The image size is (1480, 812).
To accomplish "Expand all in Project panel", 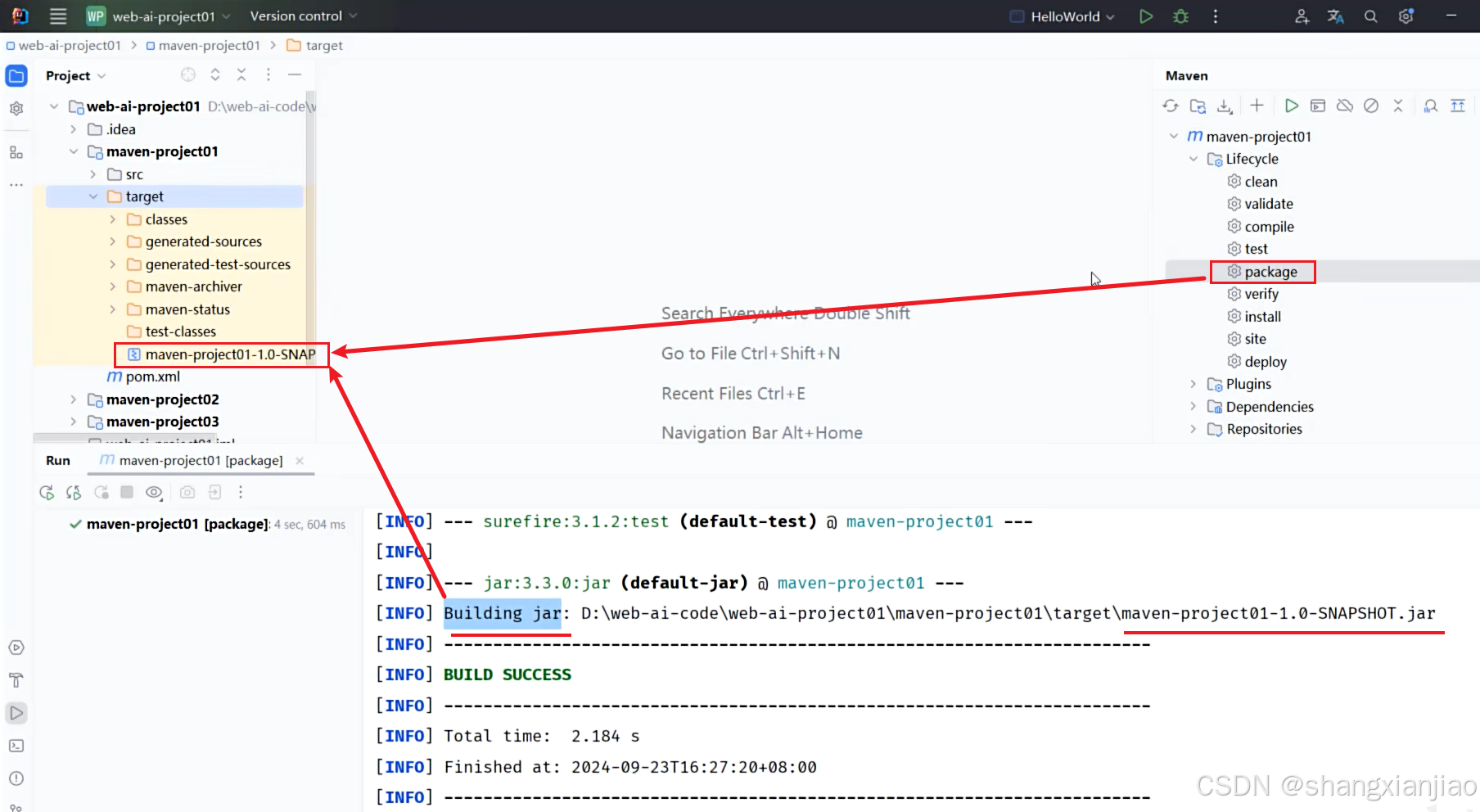I will click(215, 75).
